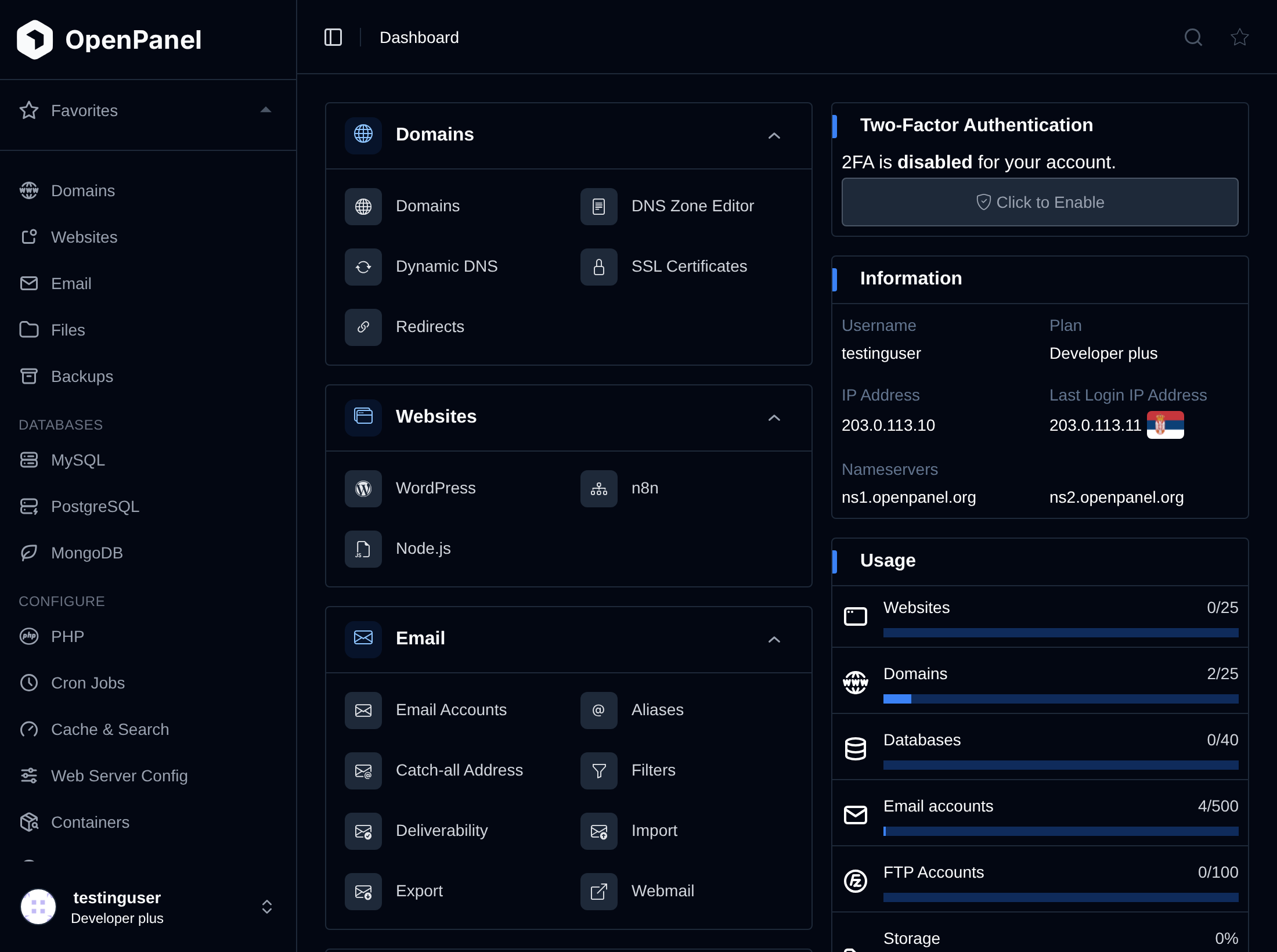Click the Websites usage window icon
Viewport: 1277px width, 952px height.
coord(856,616)
